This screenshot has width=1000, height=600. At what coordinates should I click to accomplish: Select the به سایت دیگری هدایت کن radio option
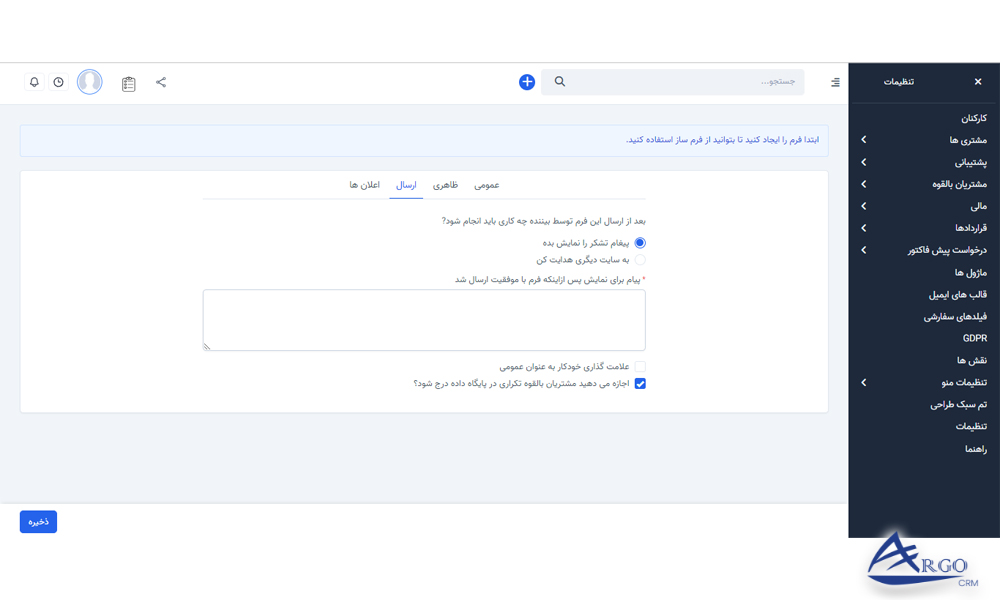(x=640, y=259)
